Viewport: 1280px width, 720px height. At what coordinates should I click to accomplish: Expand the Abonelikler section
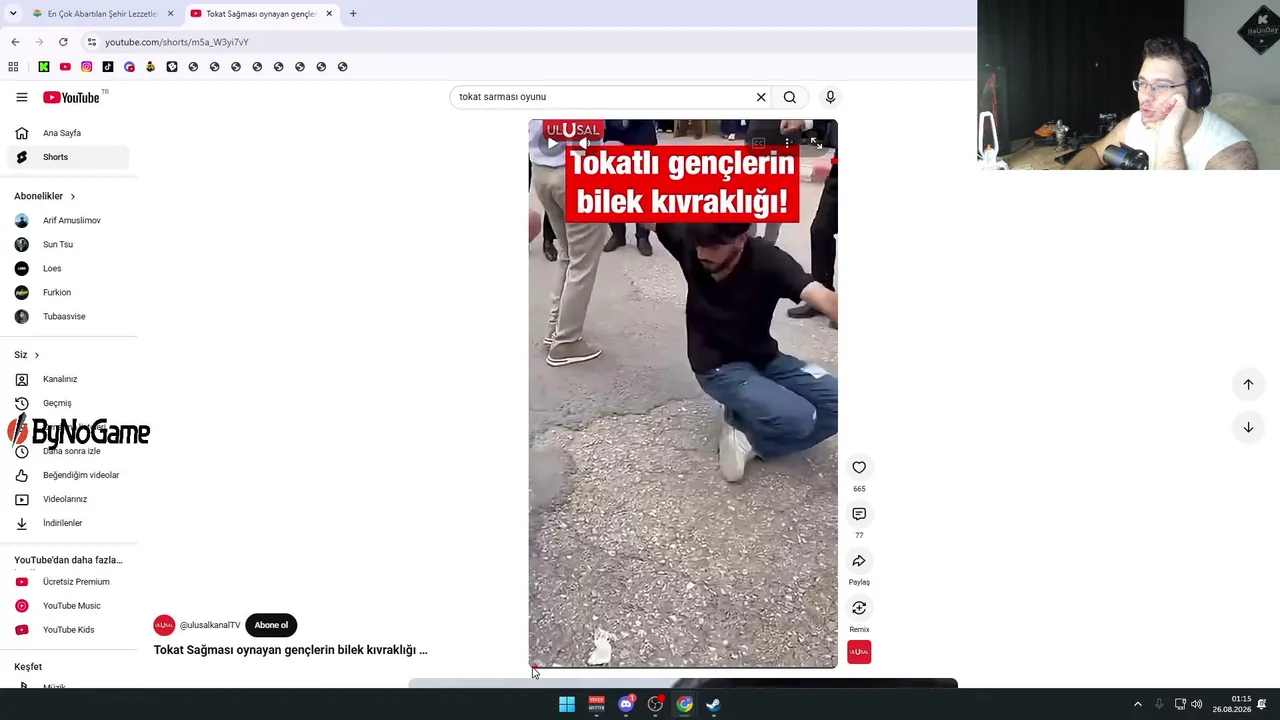(45, 196)
